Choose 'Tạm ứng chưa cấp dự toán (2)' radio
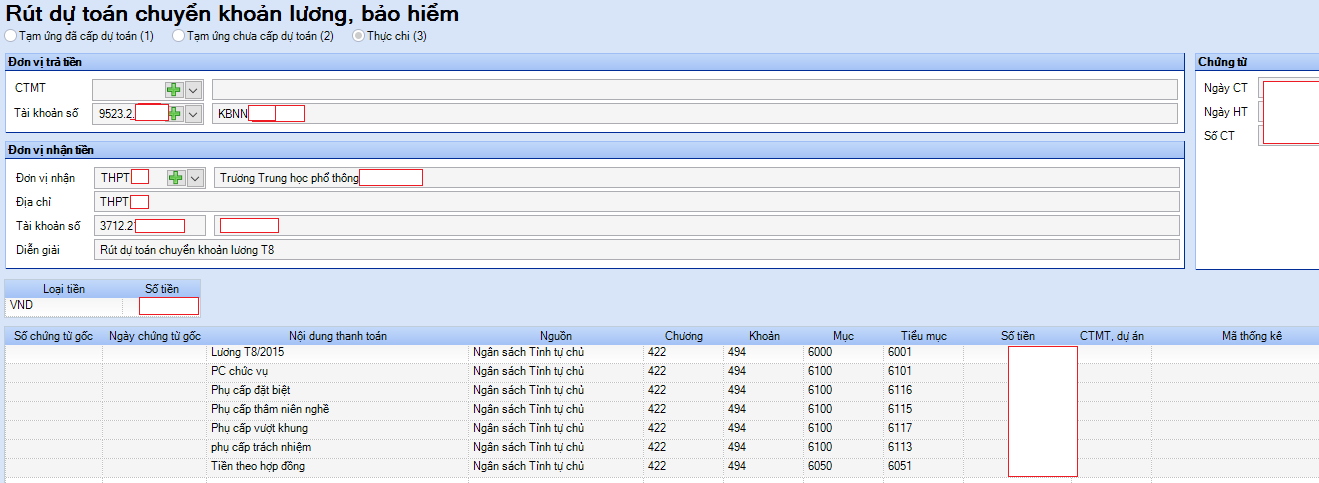 178,36
